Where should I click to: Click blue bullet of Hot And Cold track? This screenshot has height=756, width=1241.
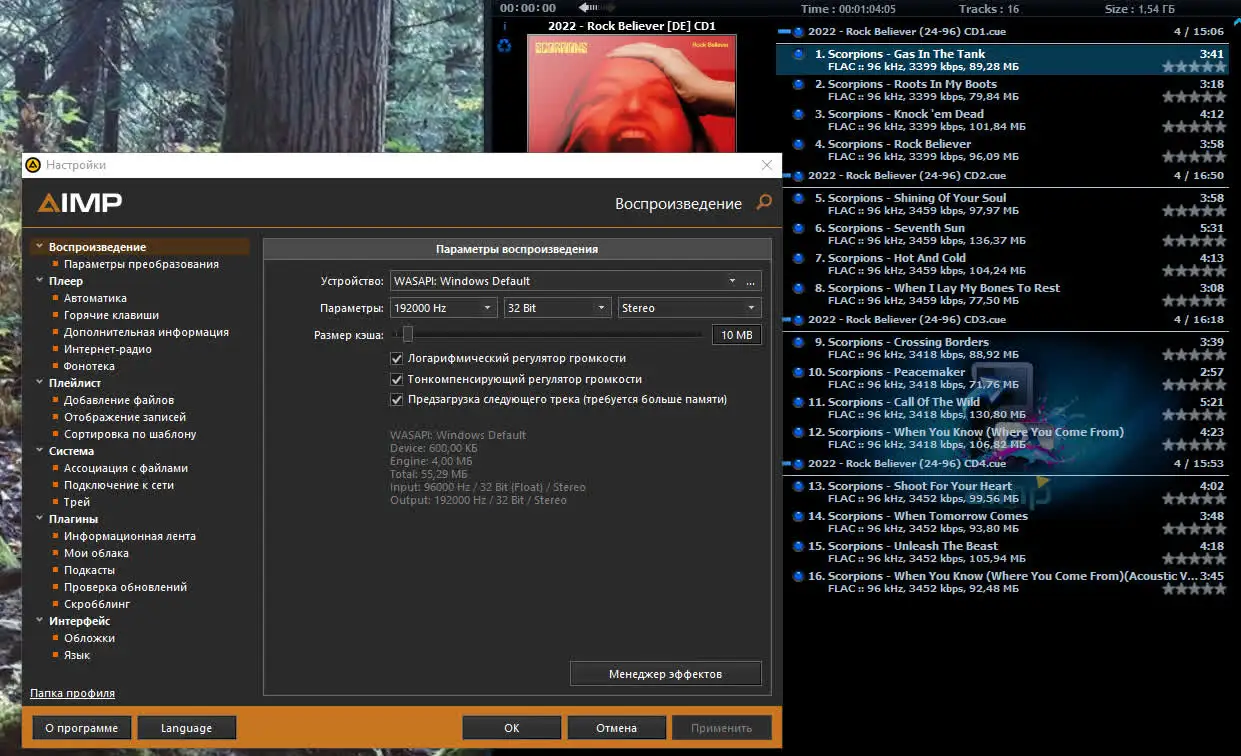pyautogui.click(x=798, y=259)
